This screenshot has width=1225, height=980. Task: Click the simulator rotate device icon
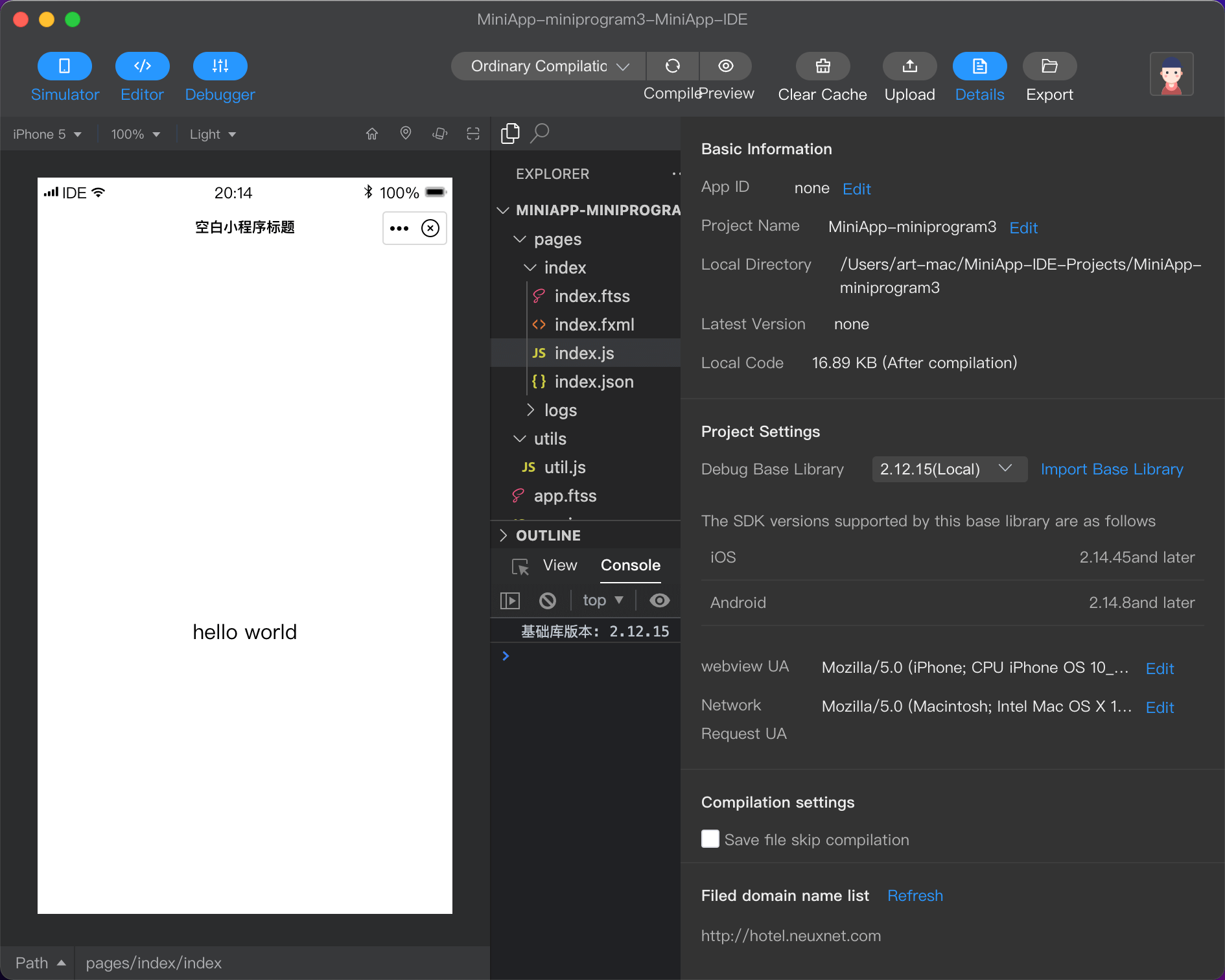[x=440, y=134]
